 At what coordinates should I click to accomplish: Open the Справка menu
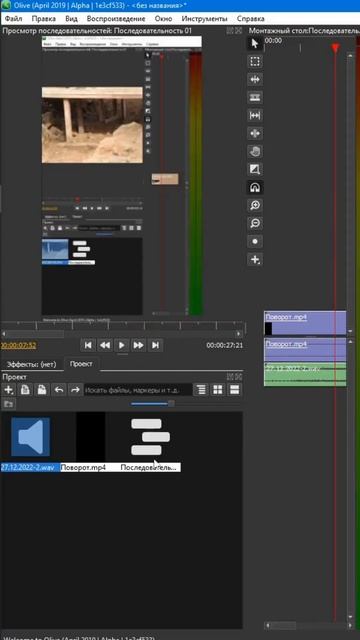(250, 19)
